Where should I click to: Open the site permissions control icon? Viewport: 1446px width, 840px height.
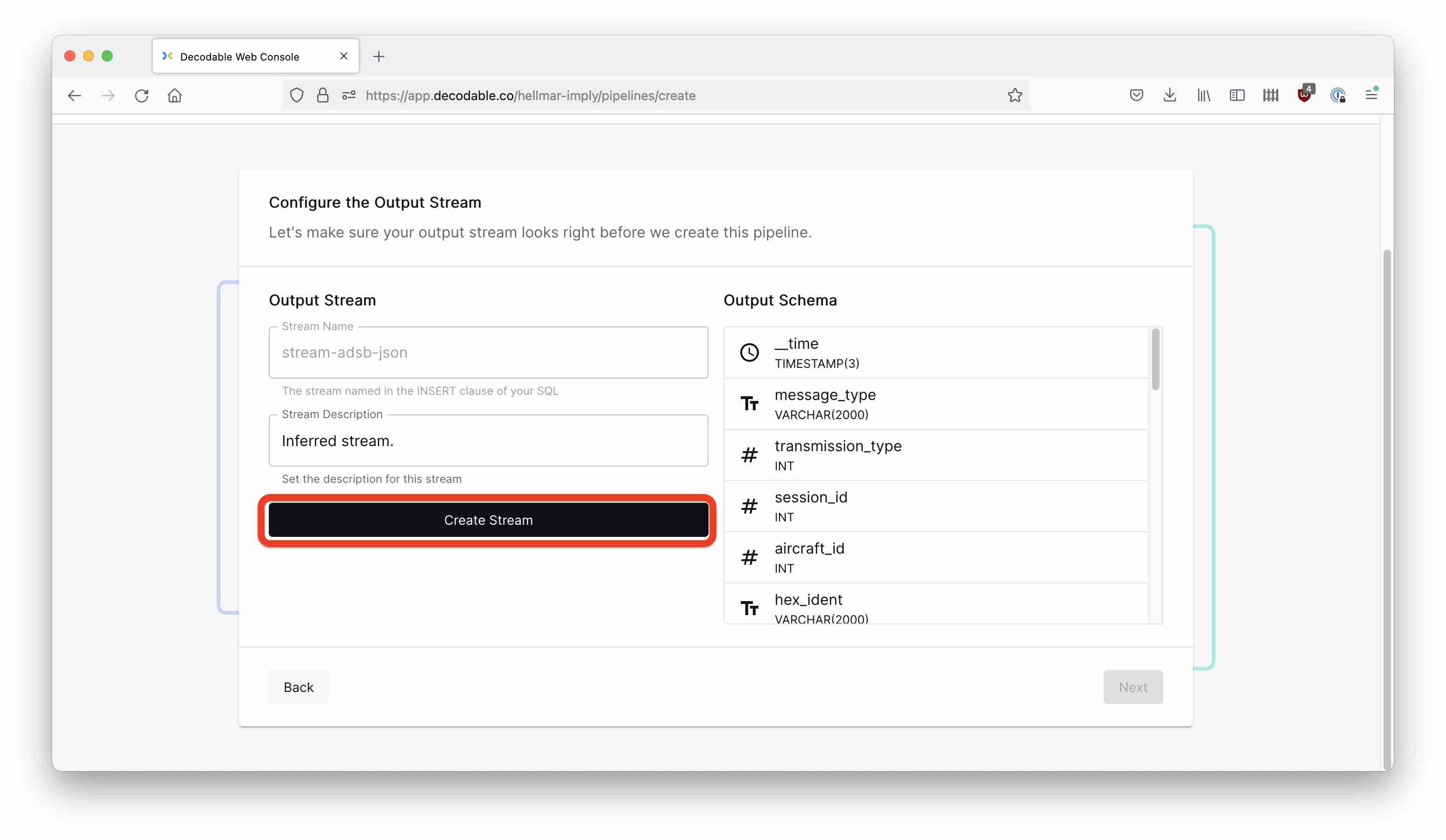point(348,95)
